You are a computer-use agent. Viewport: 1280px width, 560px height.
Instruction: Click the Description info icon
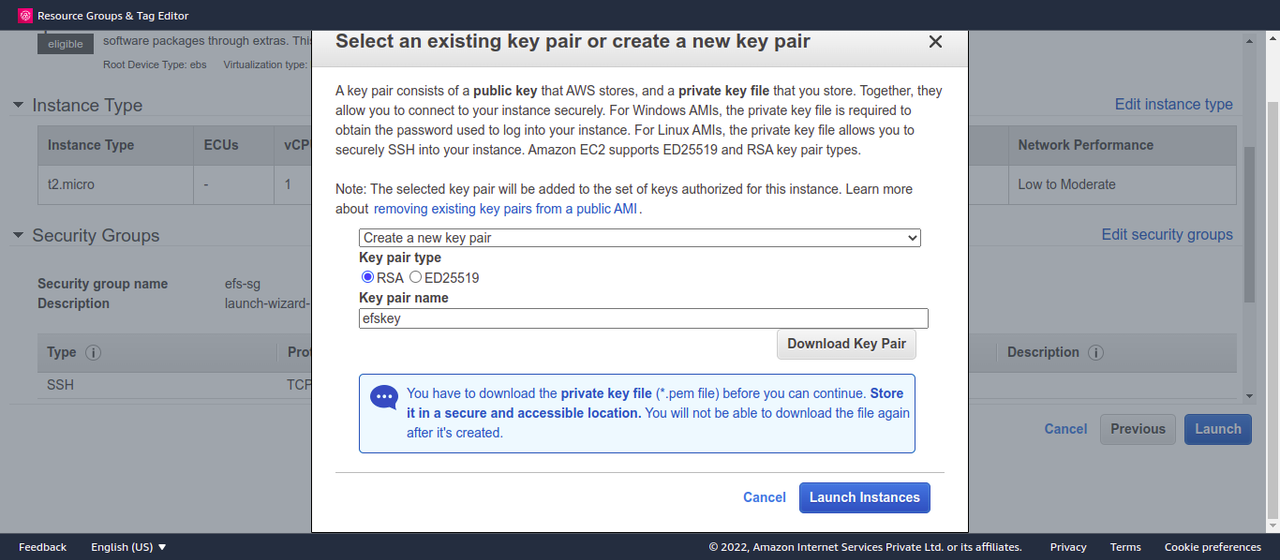point(1095,353)
